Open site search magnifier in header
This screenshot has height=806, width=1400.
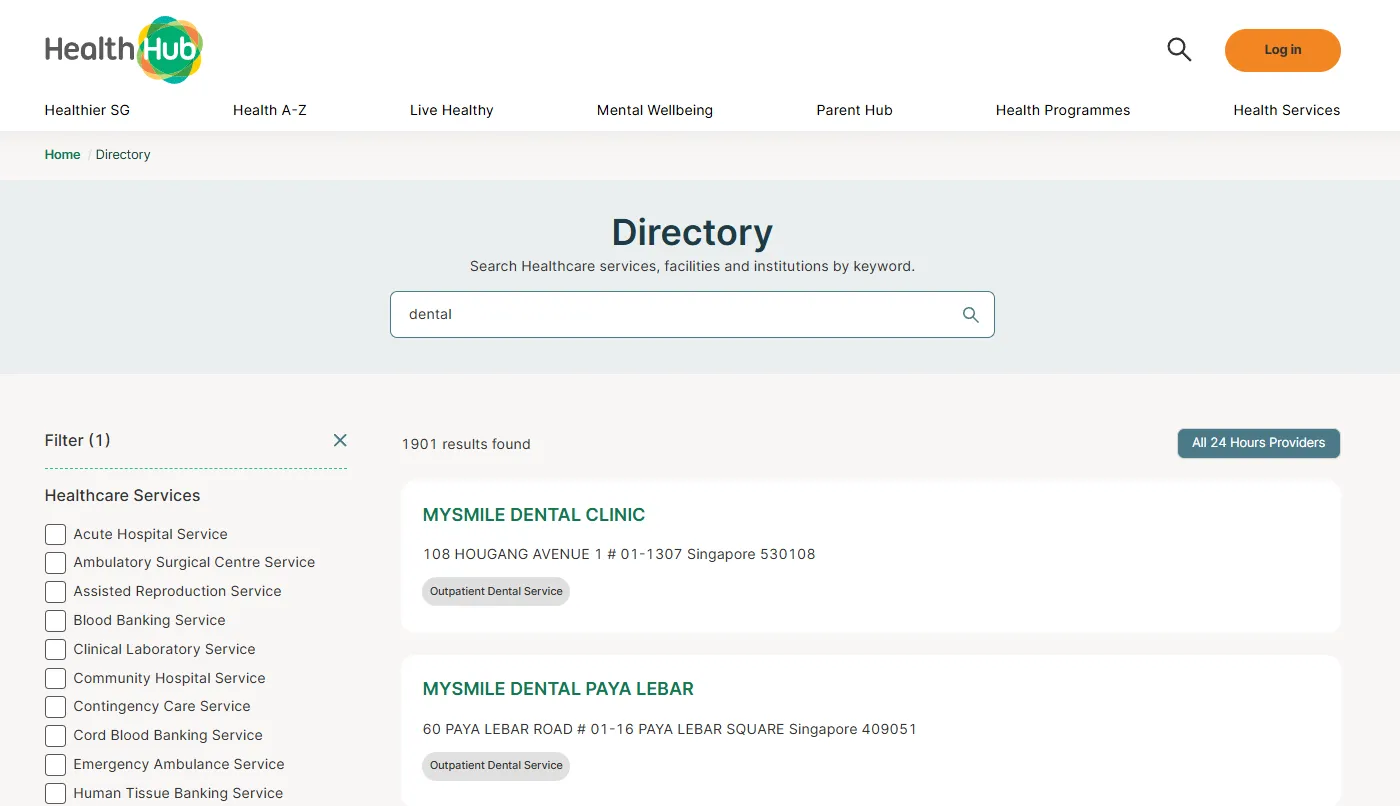pyautogui.click(x=1179, y=49)
